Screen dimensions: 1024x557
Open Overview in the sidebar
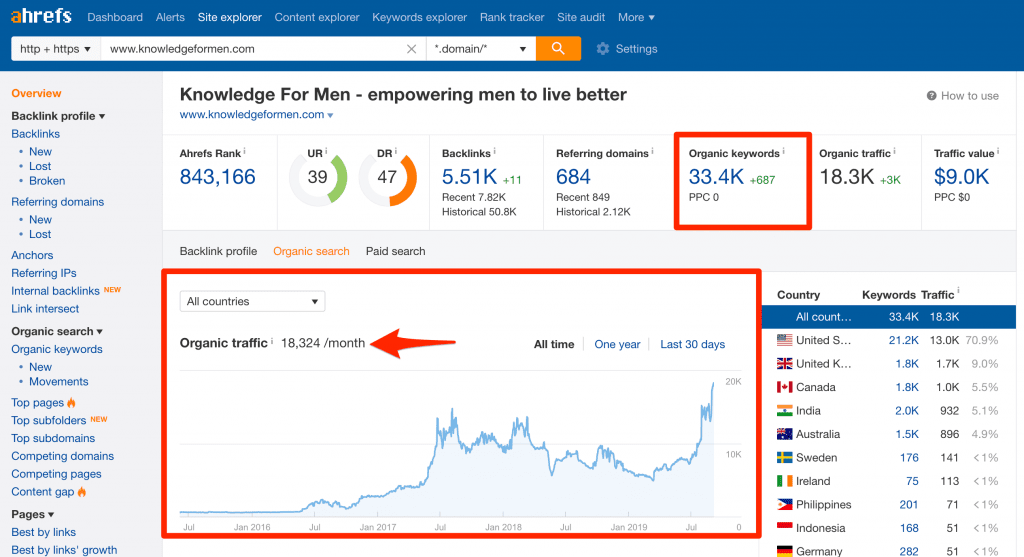coord(36,93)
